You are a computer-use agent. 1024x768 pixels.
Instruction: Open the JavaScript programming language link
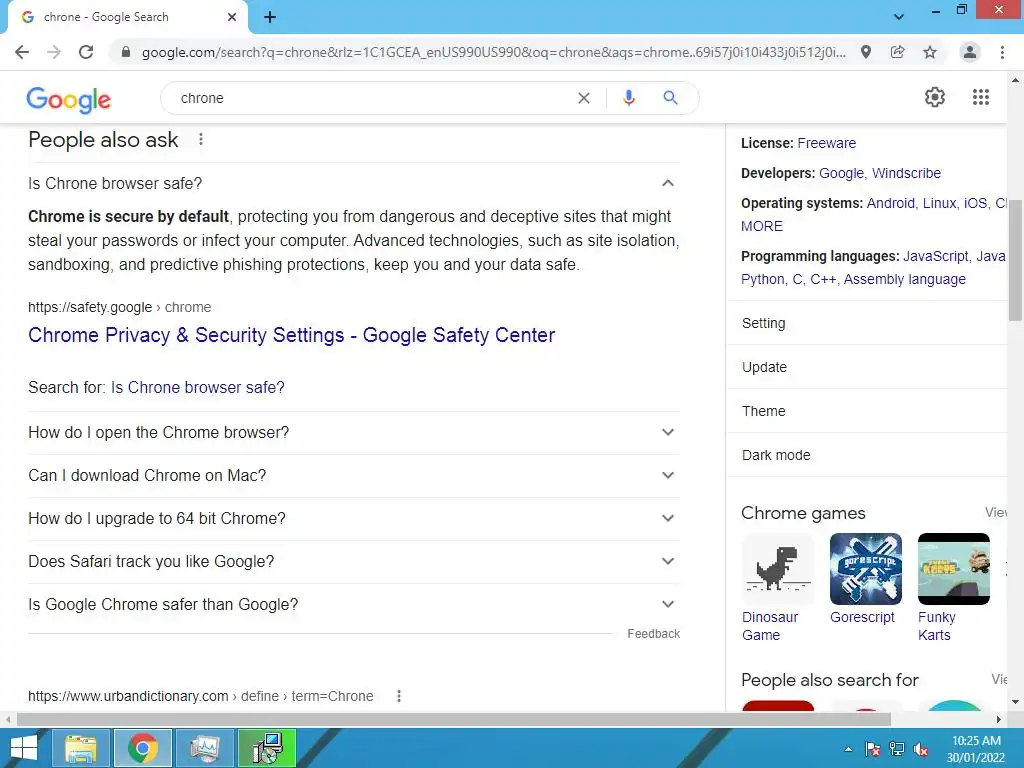tap(936, 256)
